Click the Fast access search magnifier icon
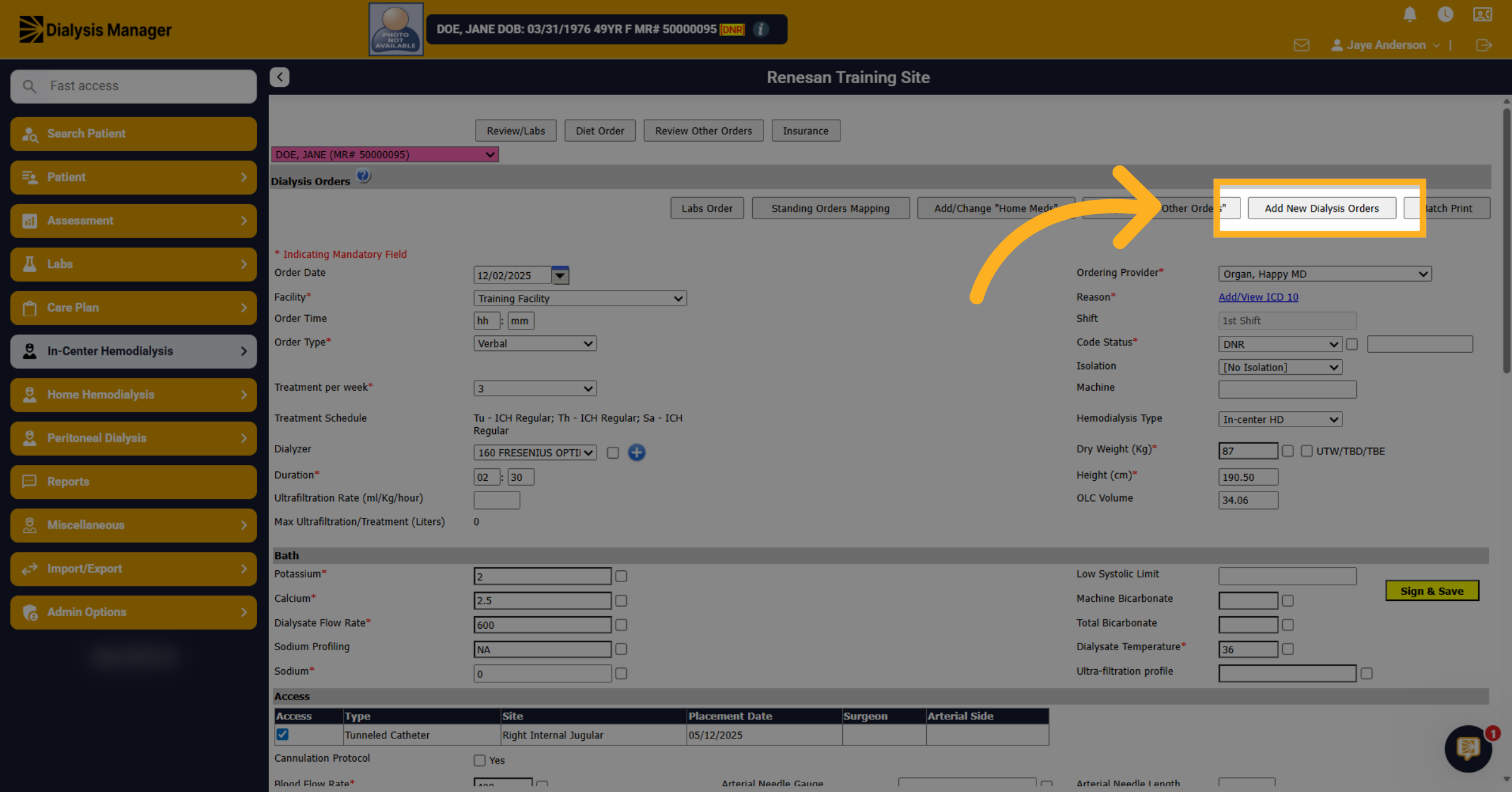This screenshot has width=1512, height=792. point(30,86)
